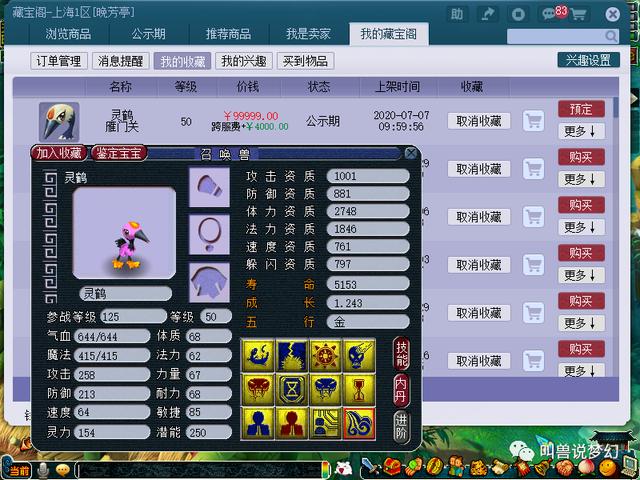Viewport: 640px width, 480px height.
Task: Click the 当前 chat channel button
Action: click(16, 471)
